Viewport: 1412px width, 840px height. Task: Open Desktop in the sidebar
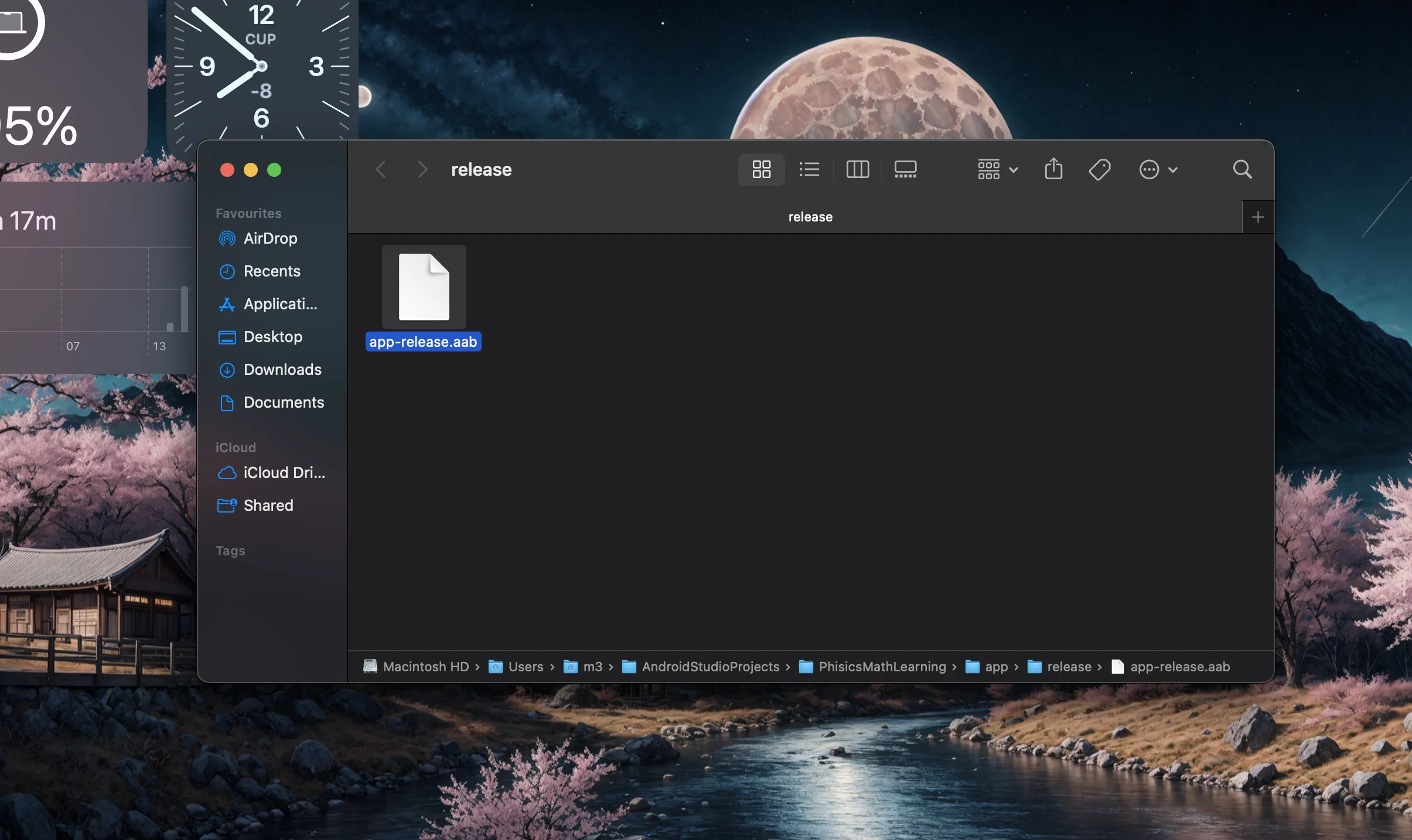pyautogui.click(x=273, y=337)
